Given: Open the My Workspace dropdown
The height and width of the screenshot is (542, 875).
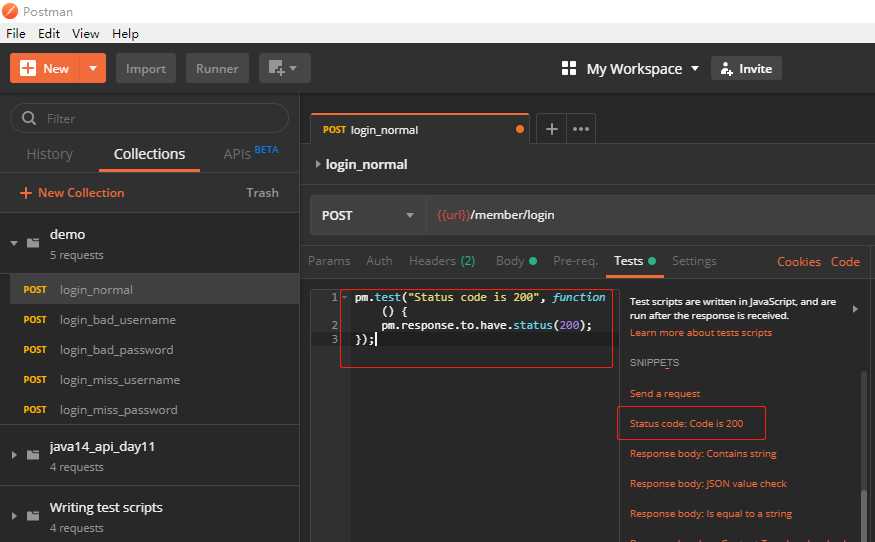Looking at the screenshot, I should click(642, 69).
